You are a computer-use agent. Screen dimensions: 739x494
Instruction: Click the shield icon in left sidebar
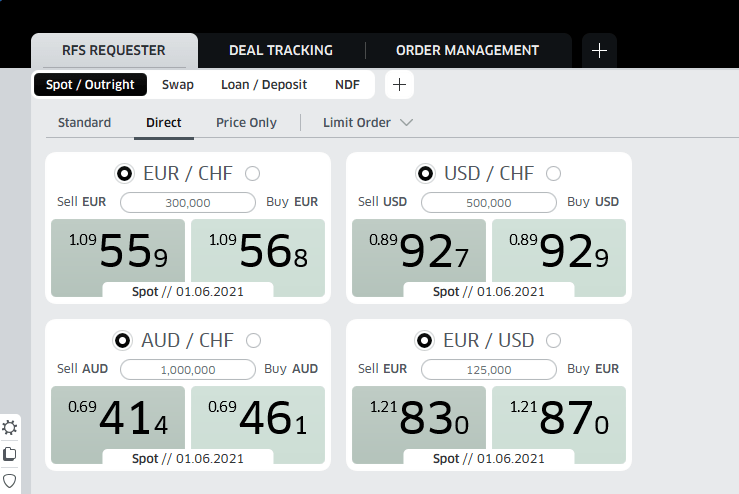click(x=10, y=480)
